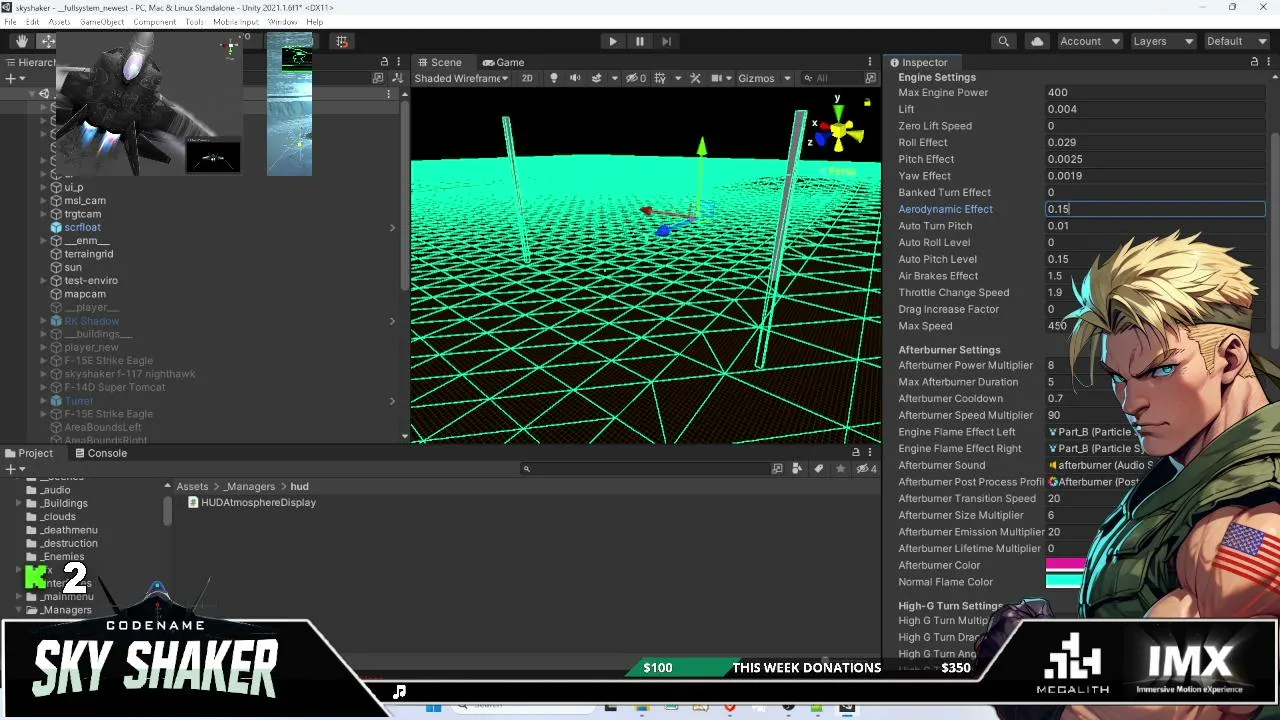
Task: Open the File menu
Action: click(10, 22)
